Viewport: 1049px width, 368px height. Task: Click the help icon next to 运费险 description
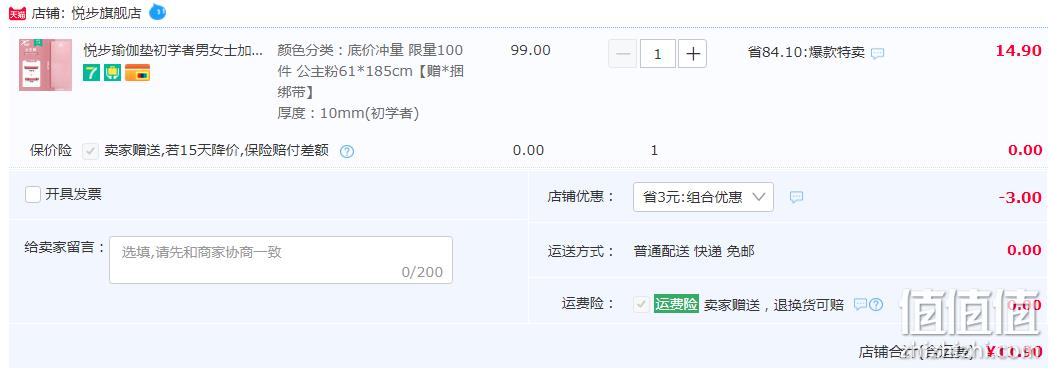coord(876,304)
